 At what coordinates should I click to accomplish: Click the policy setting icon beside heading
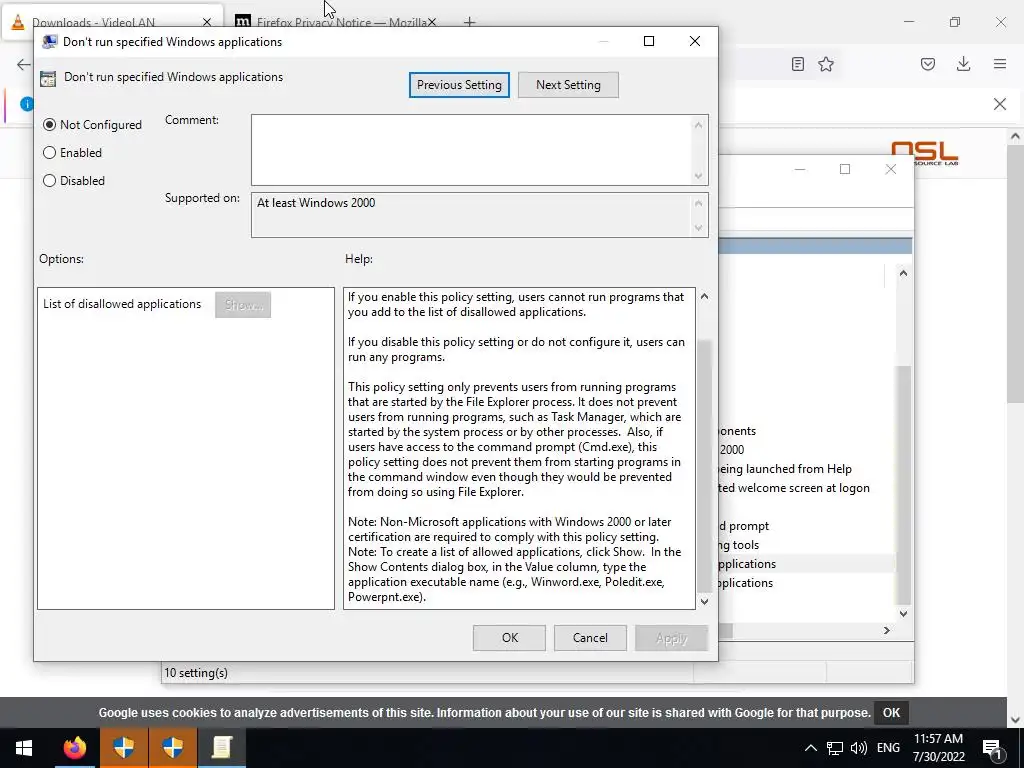point(48,78)
